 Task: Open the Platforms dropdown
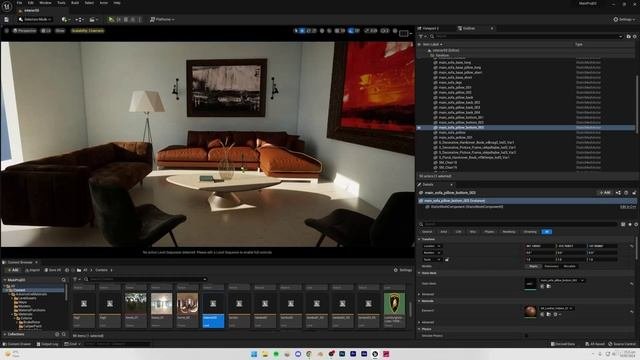162,19
